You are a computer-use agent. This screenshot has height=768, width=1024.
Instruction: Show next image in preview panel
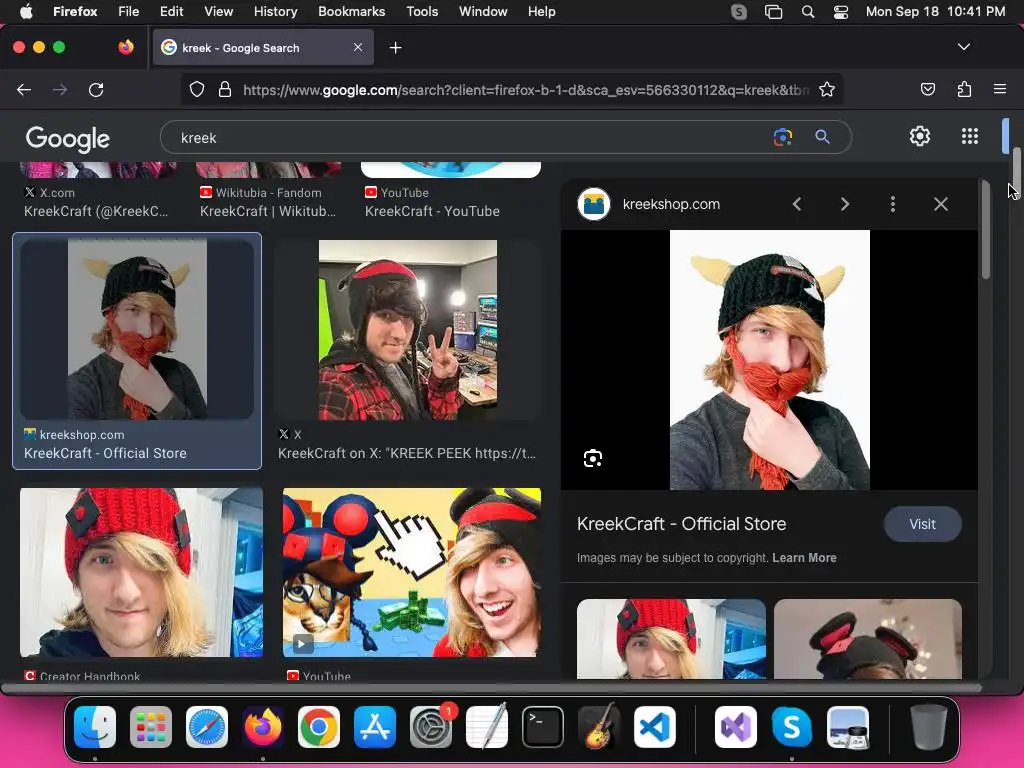(844, 204)
